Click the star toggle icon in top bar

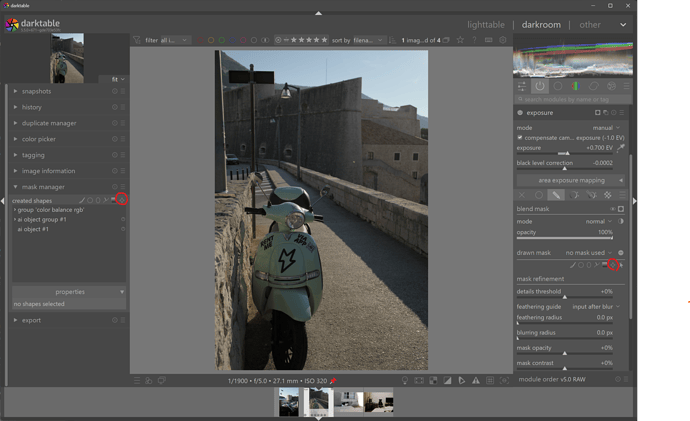click(460, 41)
